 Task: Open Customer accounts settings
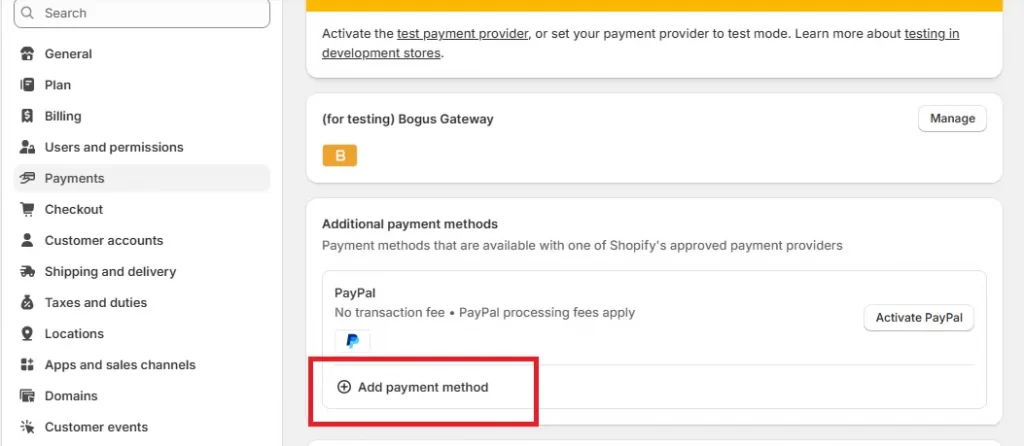(x=104, y=240)
